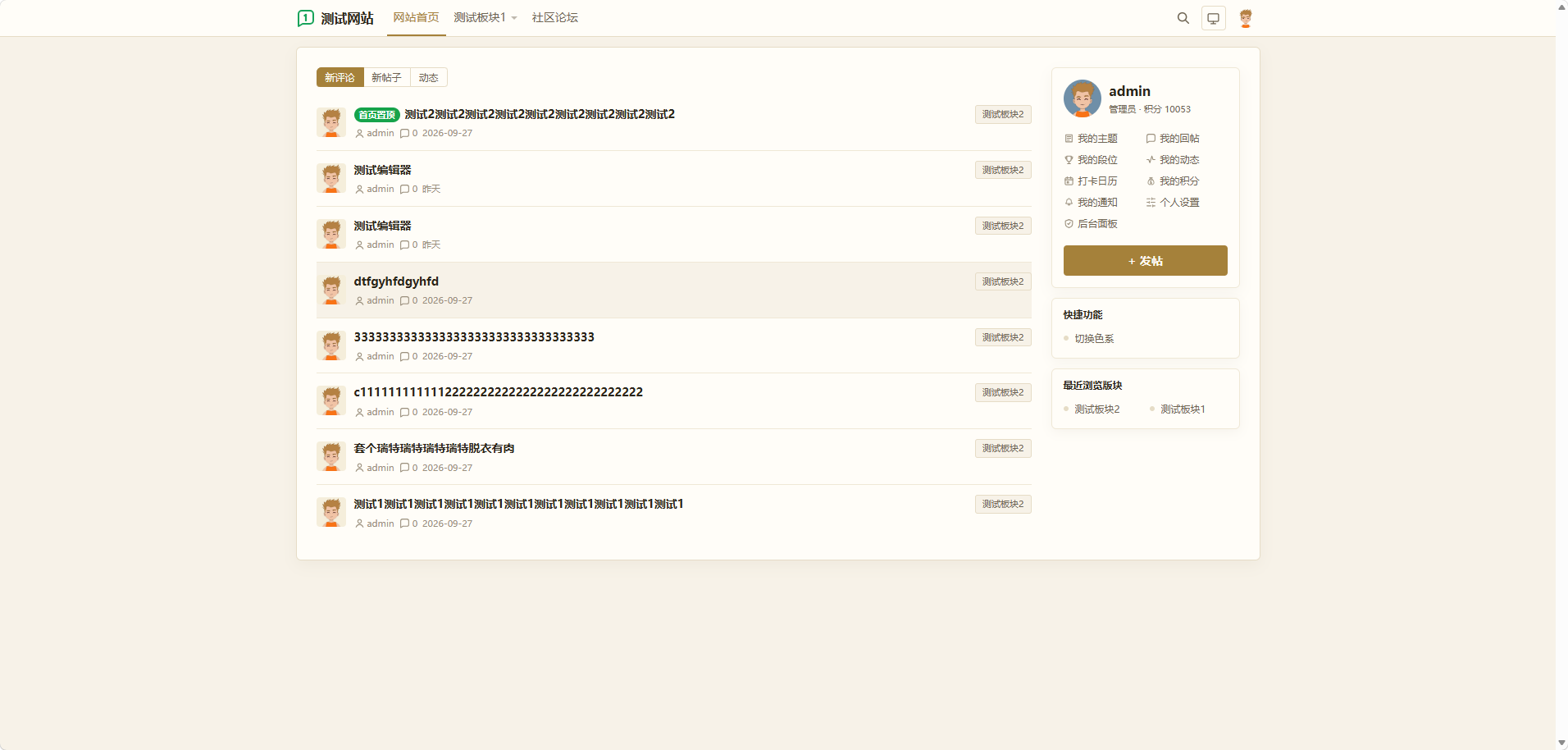The width and height of the screenshot is (1568, 750).
Task: Open the user avatar in header
Action: coord(1246,18)
